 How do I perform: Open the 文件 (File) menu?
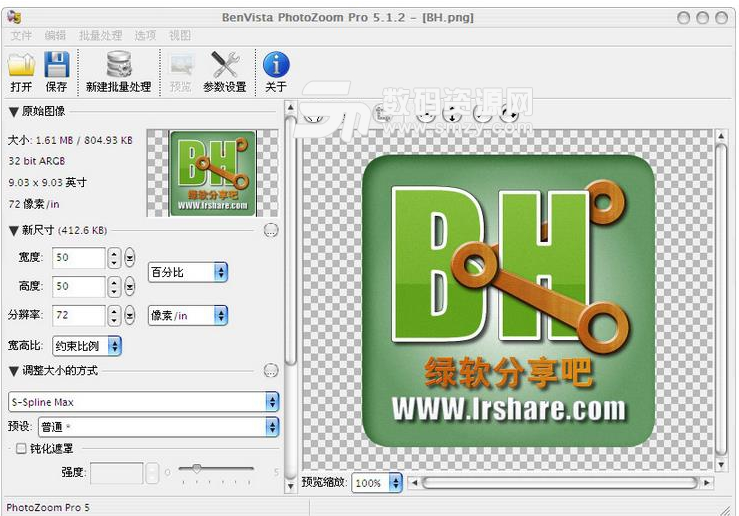[21, 35]
